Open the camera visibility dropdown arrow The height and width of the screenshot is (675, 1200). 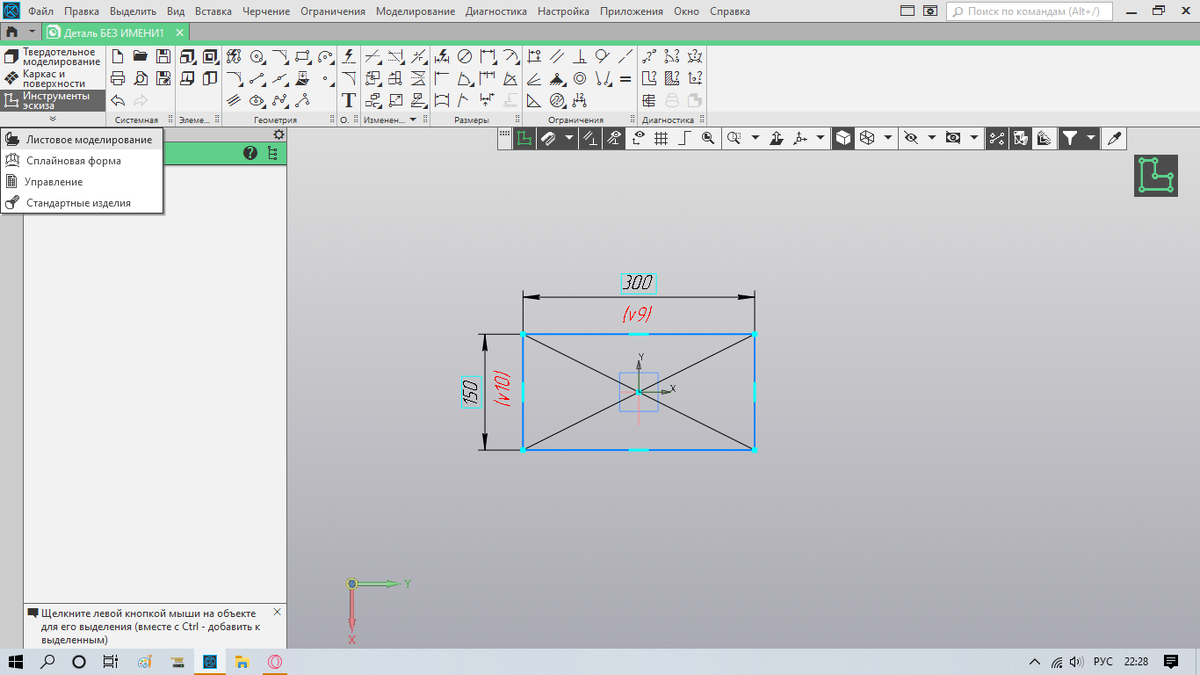point(974,138)
